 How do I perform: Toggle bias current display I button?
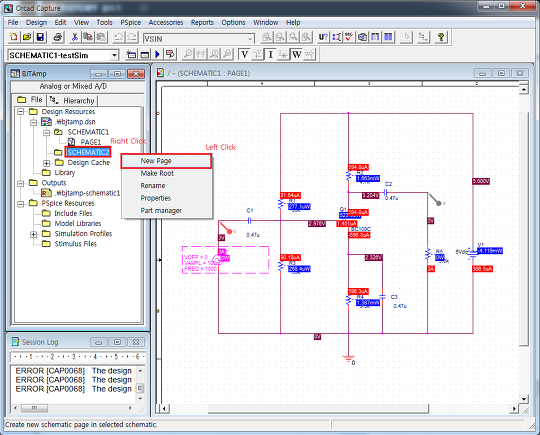pos(271,54)
